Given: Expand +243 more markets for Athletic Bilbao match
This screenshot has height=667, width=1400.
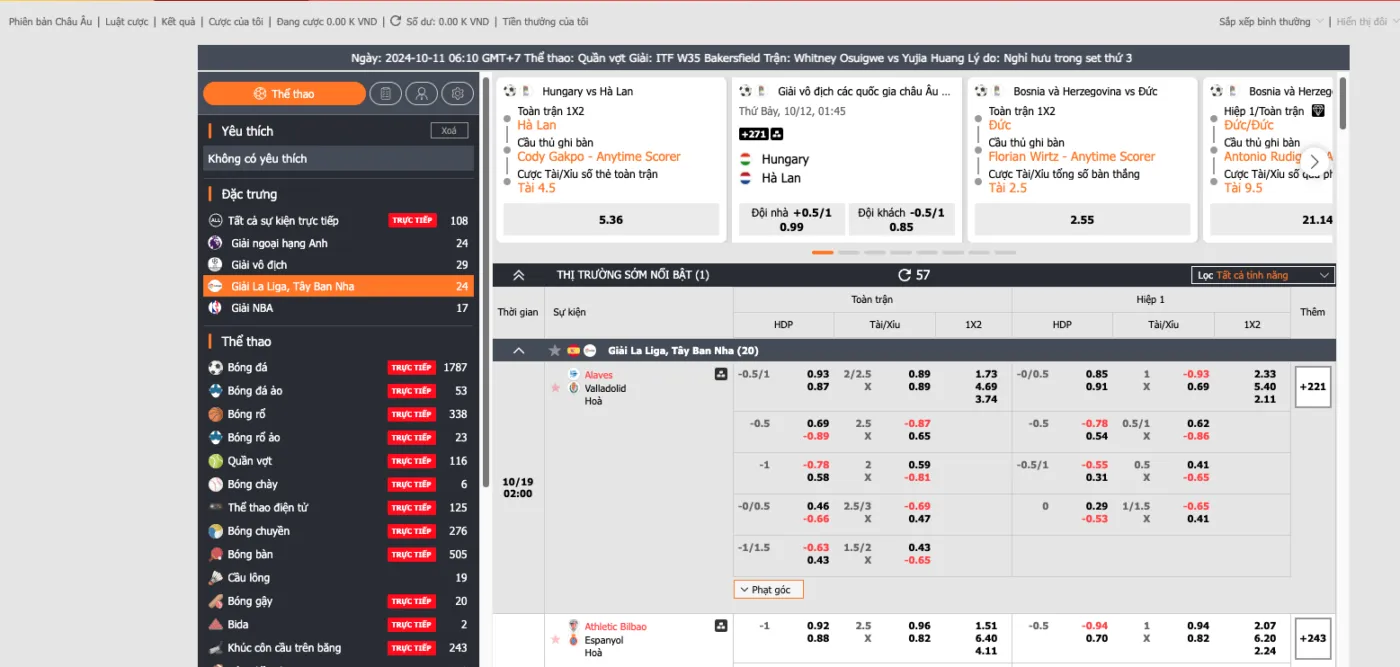Looking at the screenshot, I should pyautogui.click(x=1313, y=638).
